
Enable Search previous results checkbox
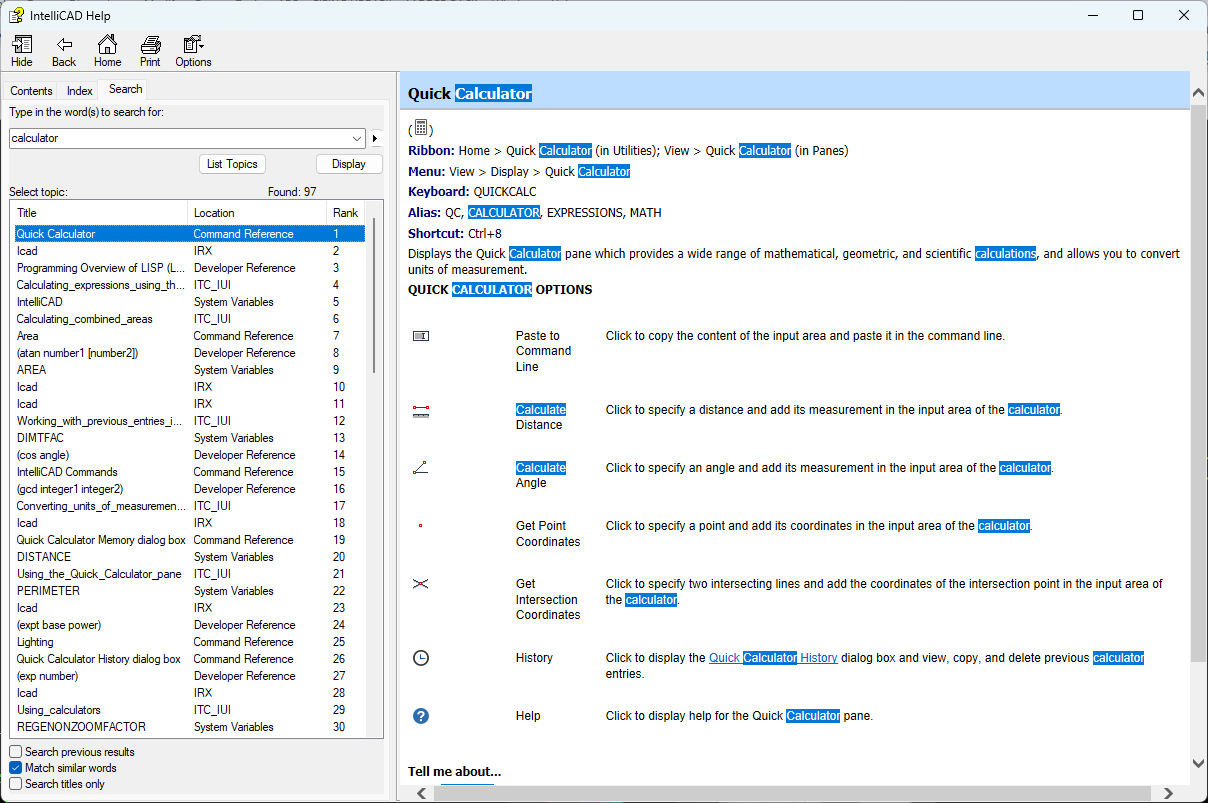click(x=15, y=752)
